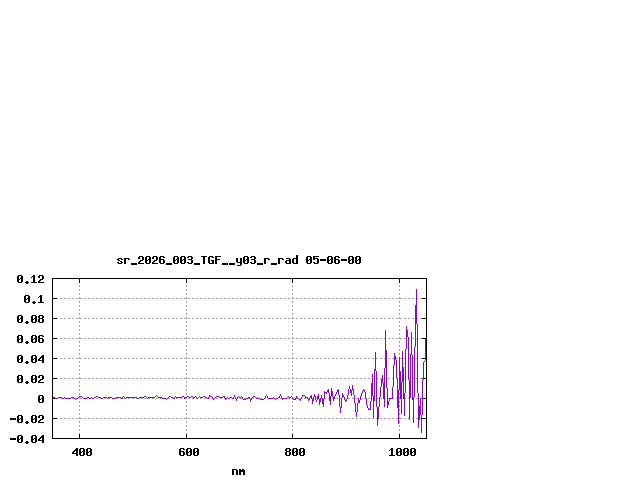Click the 0.06 y-axis tick label

pos(30,339)
